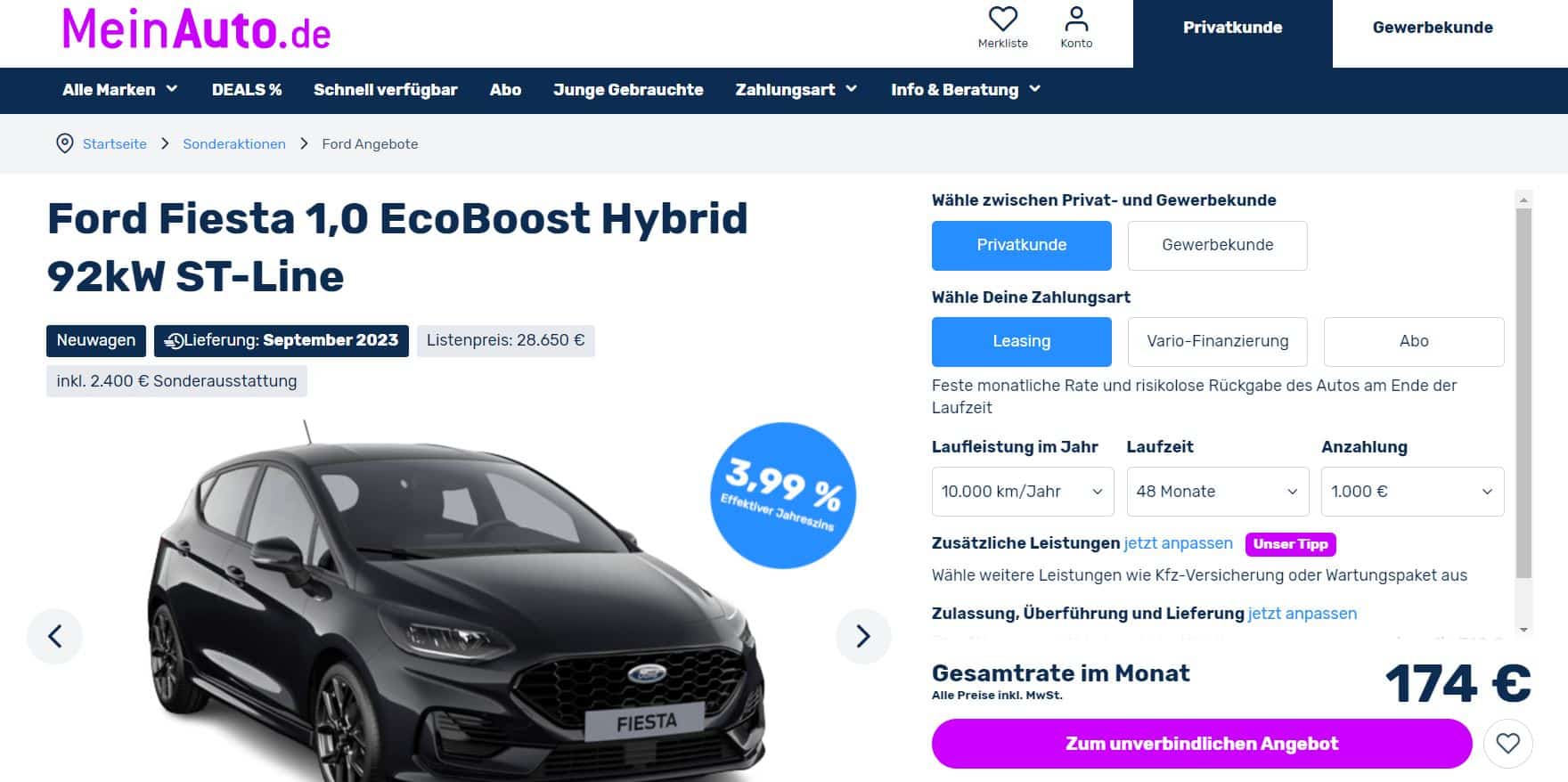
Task: Select the Privatkunde customer option button
Action: [x=1022, y=245]
